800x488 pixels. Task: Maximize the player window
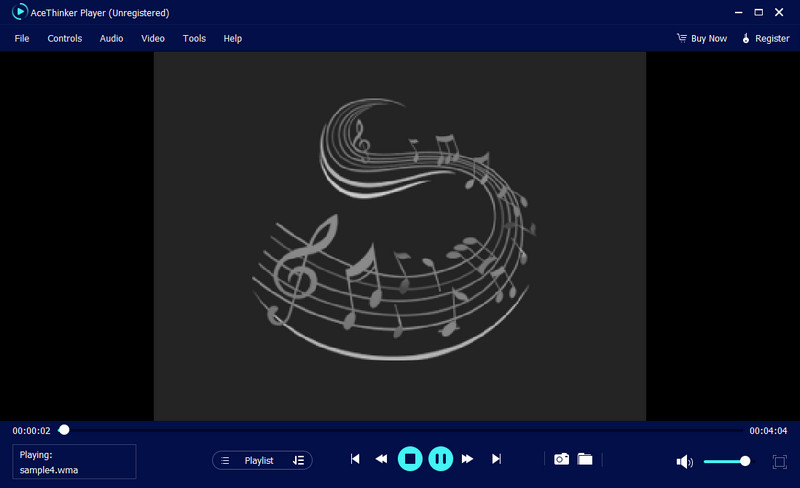(759, 12)
